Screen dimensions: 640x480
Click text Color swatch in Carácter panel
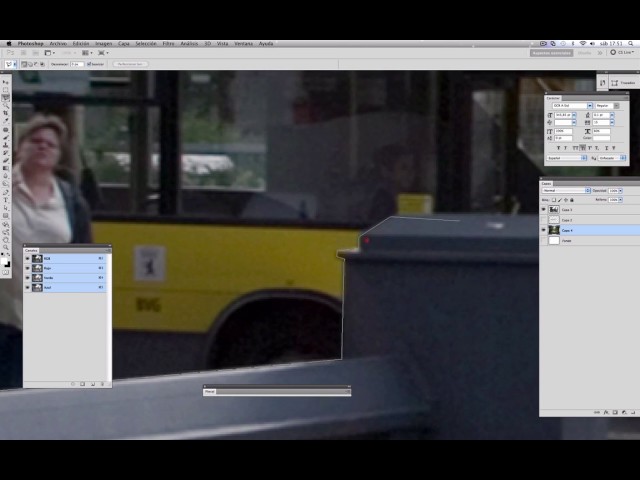pyautogui.click(x=601, y=138)
